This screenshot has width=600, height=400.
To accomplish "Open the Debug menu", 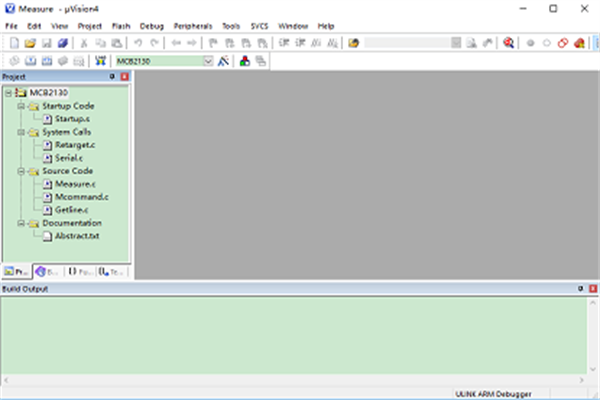I will click(152, 26).
